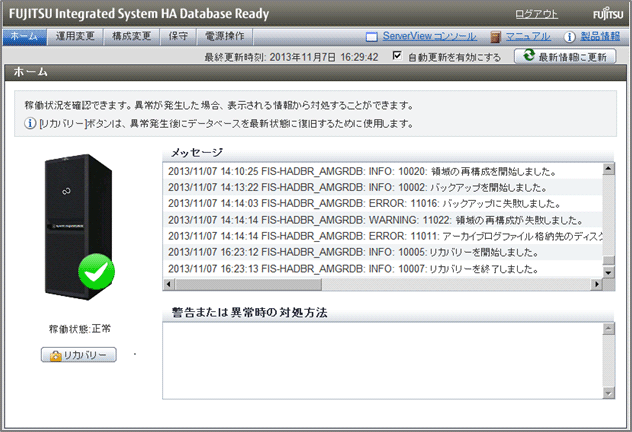632x432 pixels.
Task: Toggle the 自動更新を有効にする checkbox
Action: coord(397,56)
